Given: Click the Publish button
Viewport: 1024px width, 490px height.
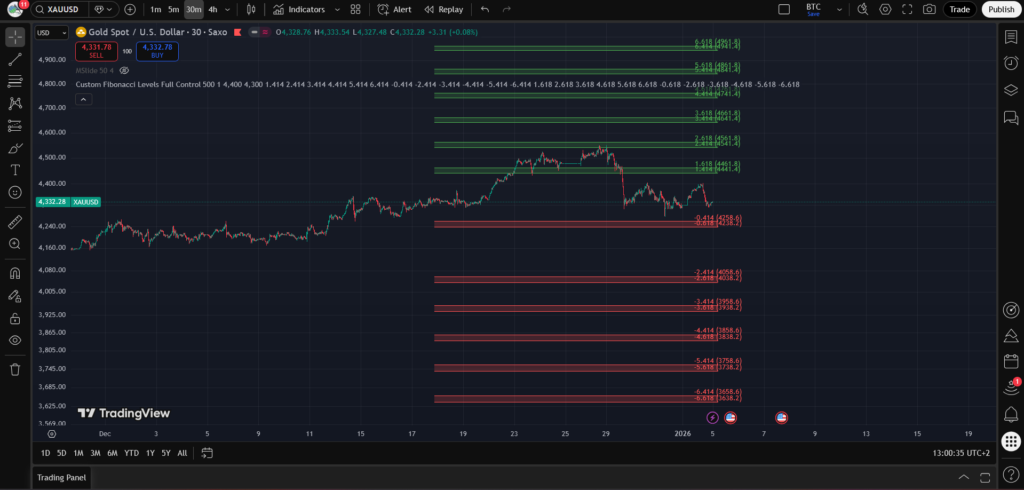Looking at the screenshot, I should coord(999,9).
